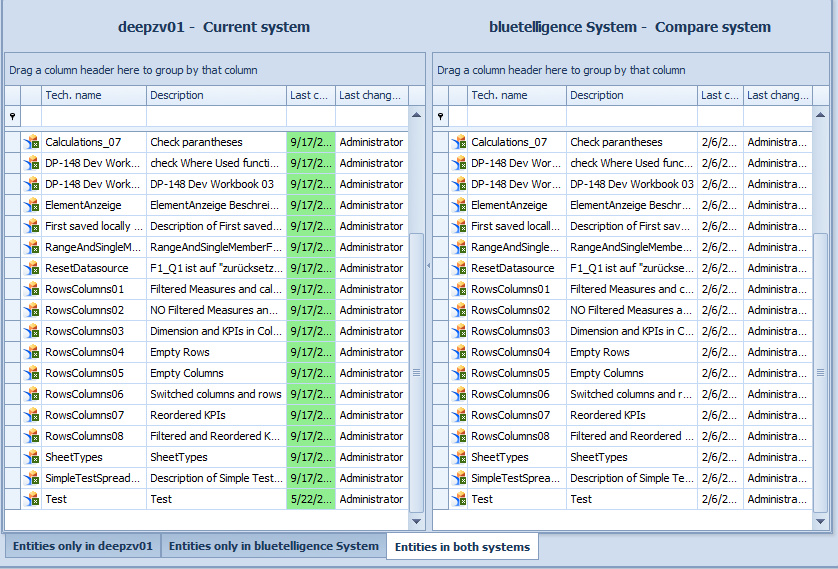The height and width of the screenshot is (569, 838).
Task: Click the ElementAnzeige icon in left grid
Action: (x=31, y=205)
